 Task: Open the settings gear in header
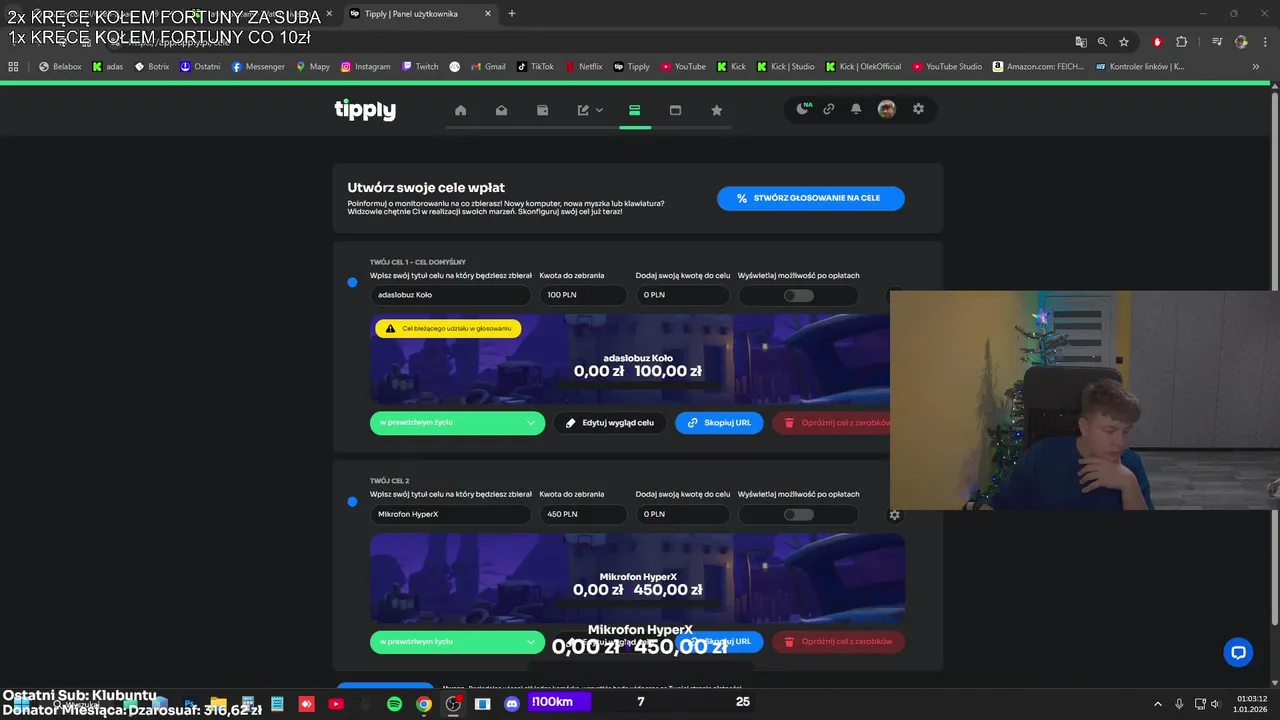click(918, 109)
